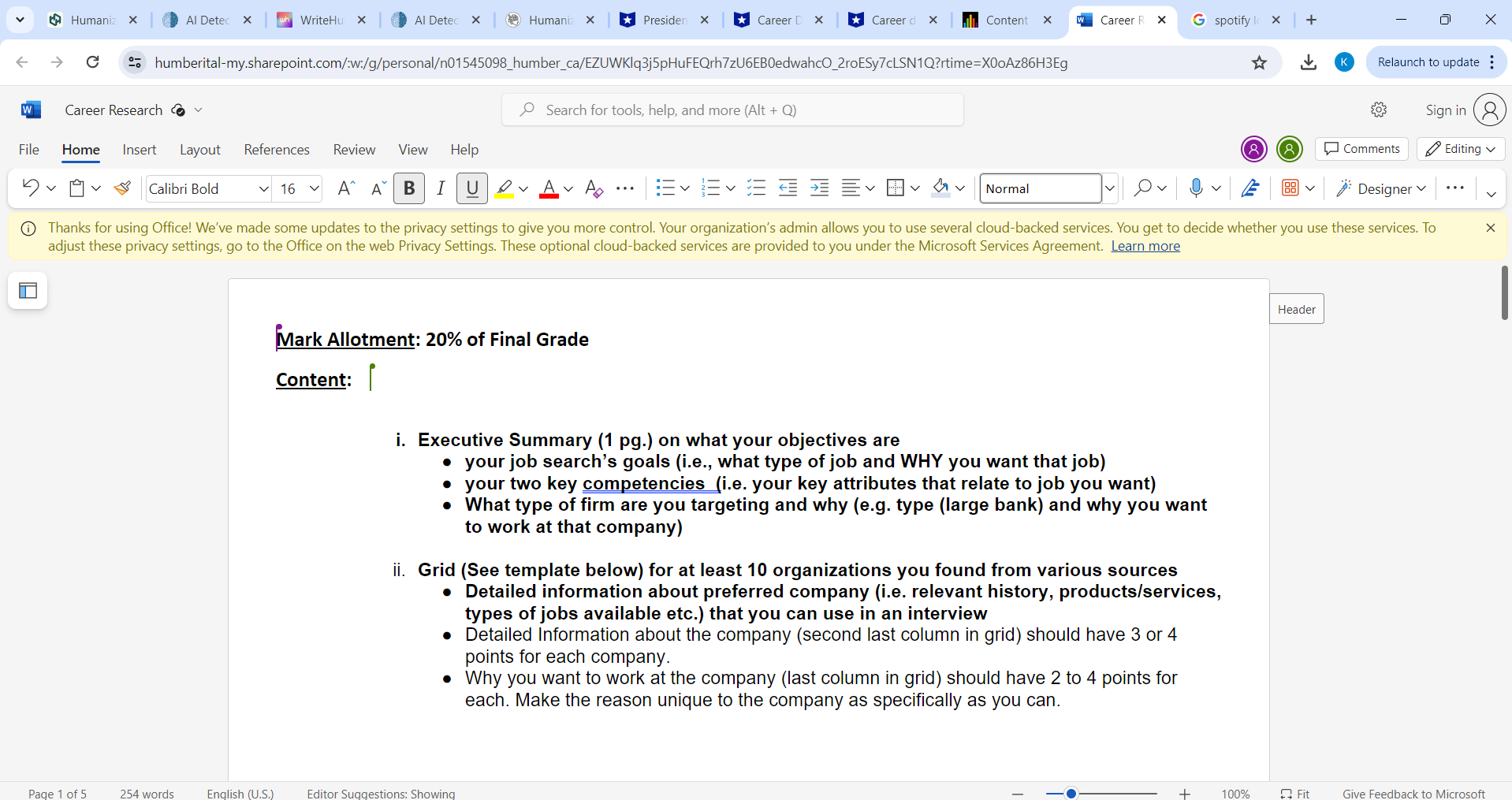Image resolution: width=1512 pixels, height=800 pixels.
Task: Open a new browser tab
Action: (x=1311, y=20)
